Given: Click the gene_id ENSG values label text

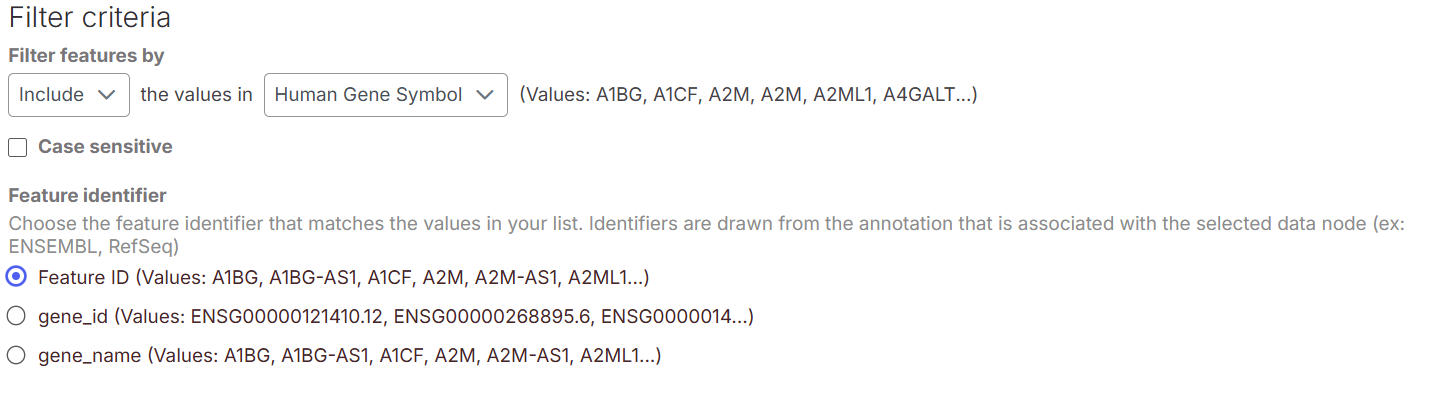Looking at the screenshot, I should 396,316.
